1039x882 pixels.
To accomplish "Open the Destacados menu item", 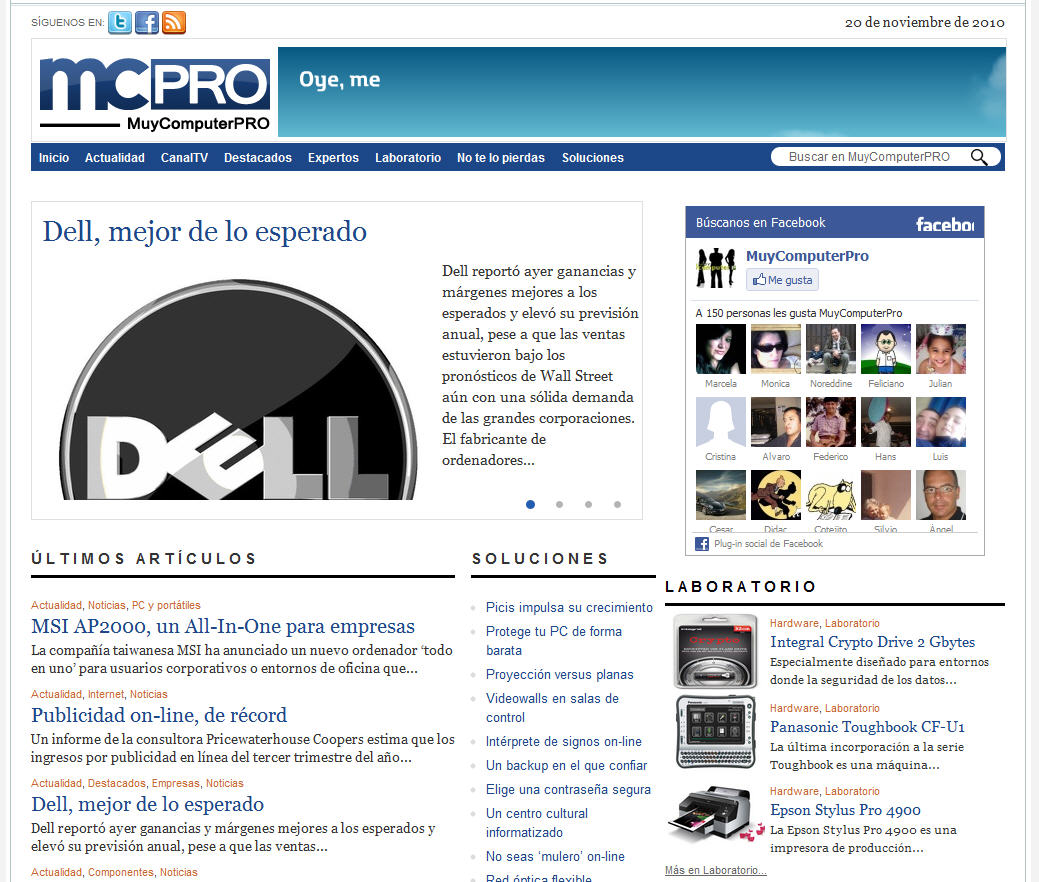I will pyautogui.click(x=258, y=158).
